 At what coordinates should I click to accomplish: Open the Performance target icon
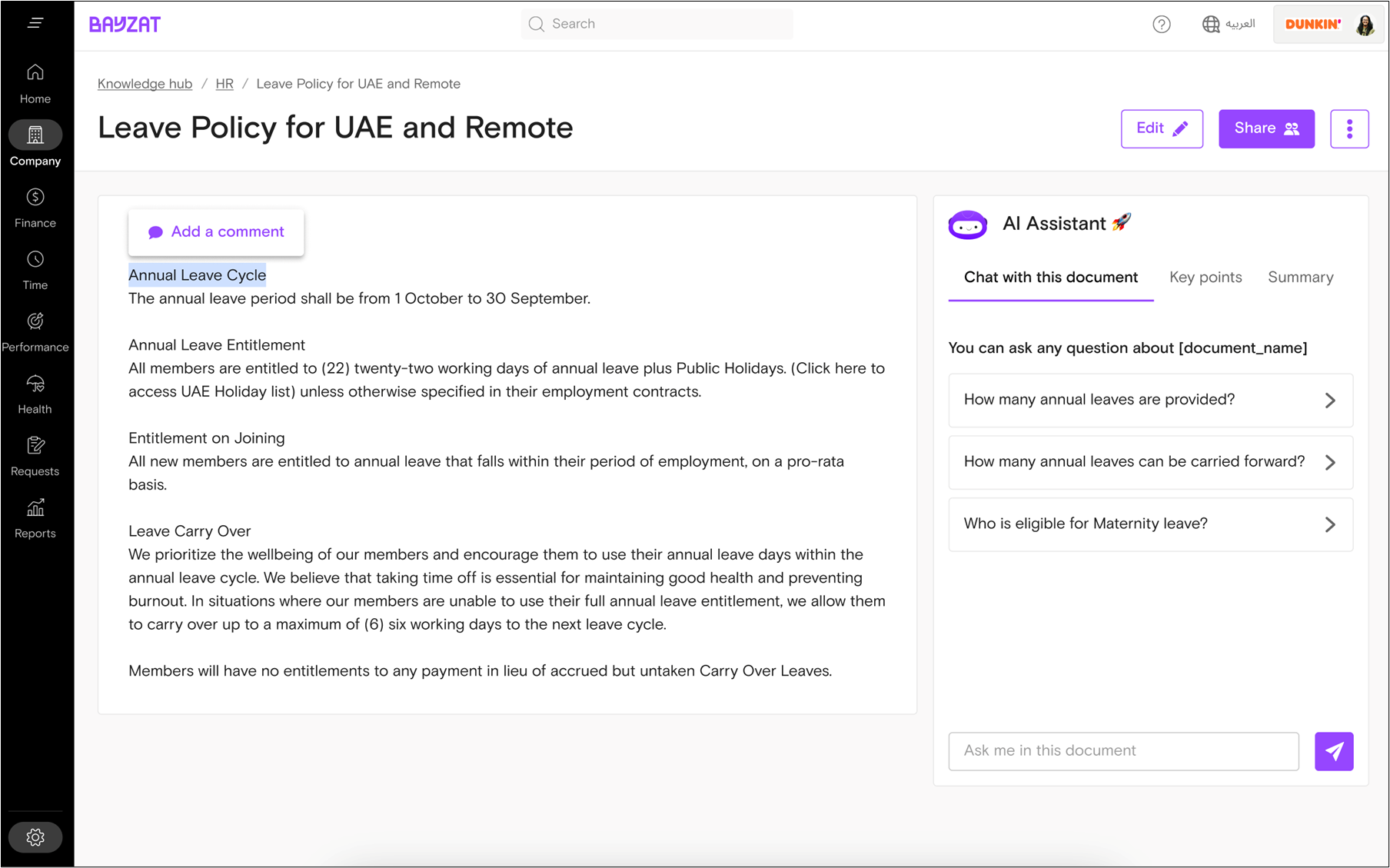coord(35,321)
